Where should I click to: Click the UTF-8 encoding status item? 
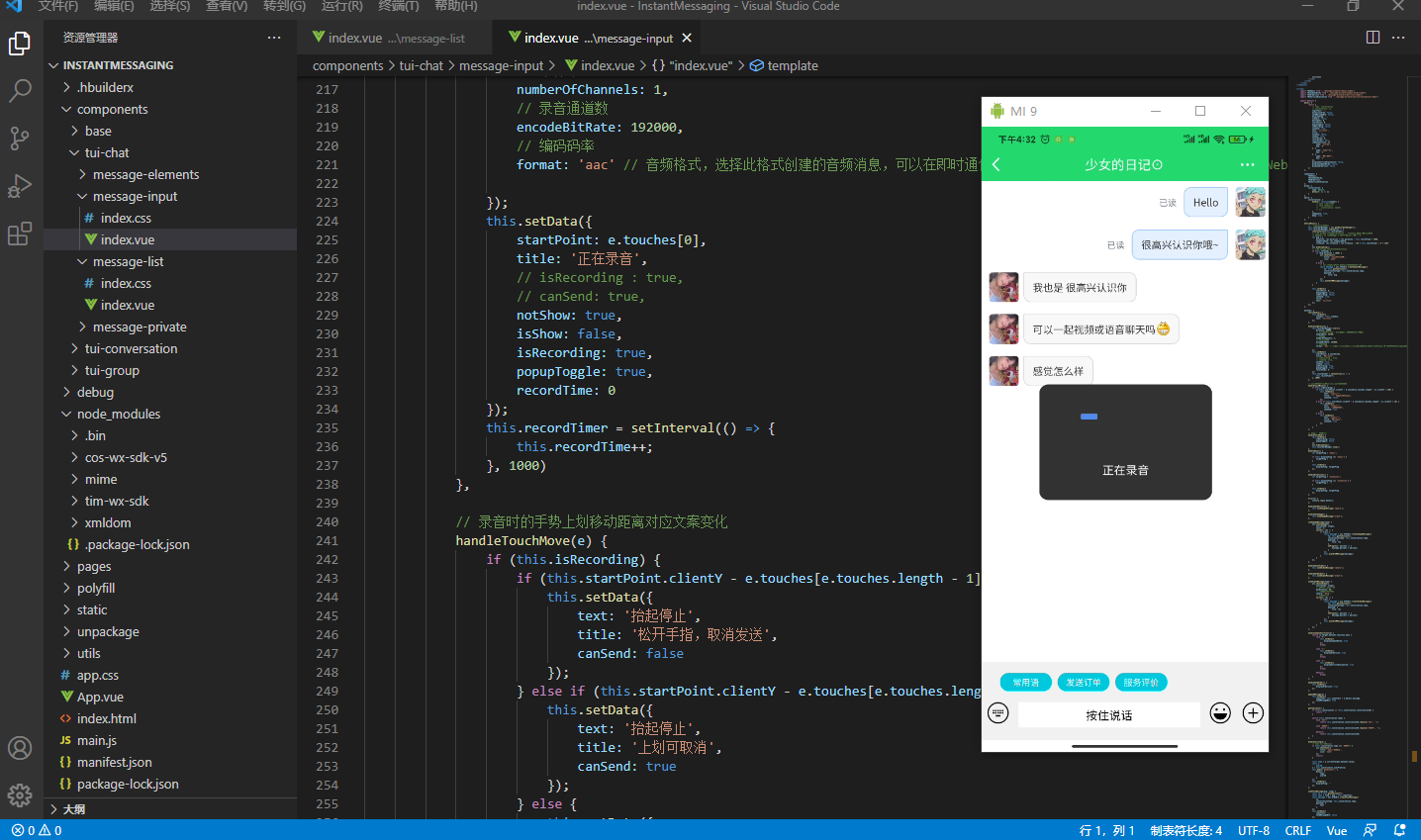[1254, 830]
